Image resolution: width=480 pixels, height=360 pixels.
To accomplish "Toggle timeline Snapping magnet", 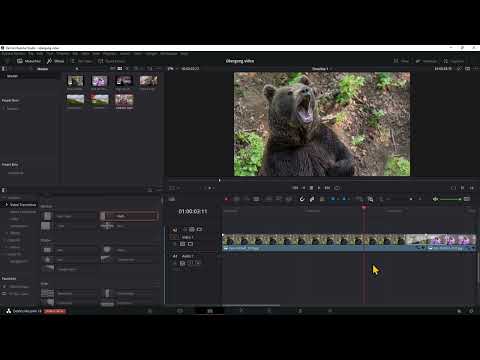I will 302,199.
